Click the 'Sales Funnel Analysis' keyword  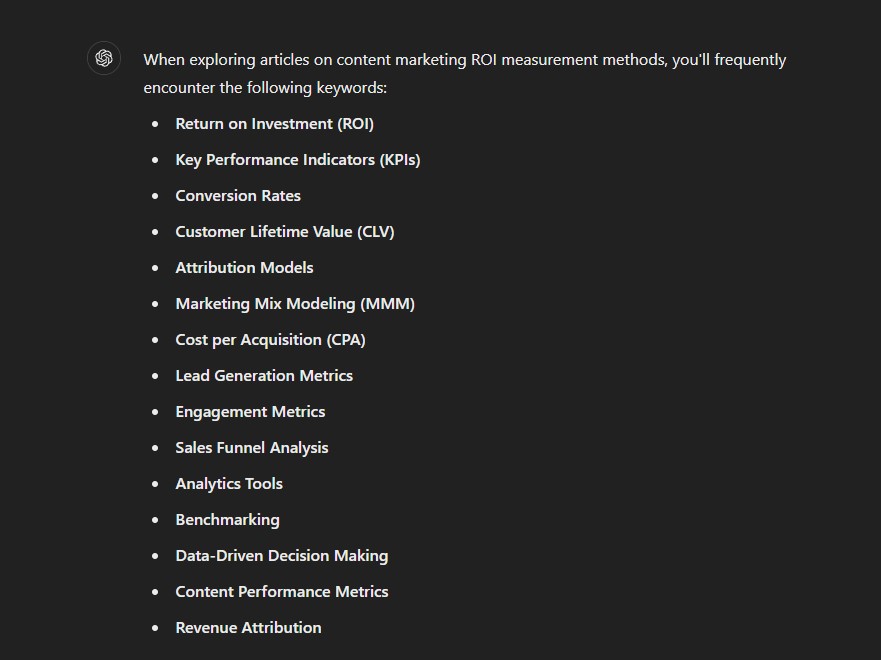click(252, 448)
